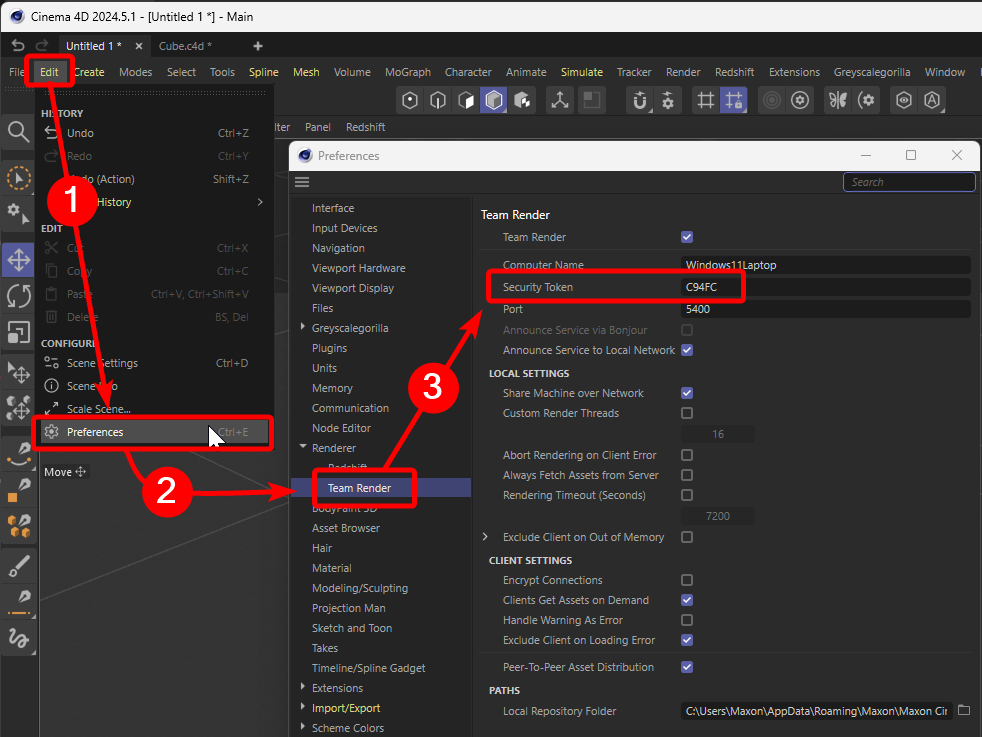Click the Viewport Solo eye-hexagon icon
The width and height of the screenshot is (982, 737).
pos(904,100)
